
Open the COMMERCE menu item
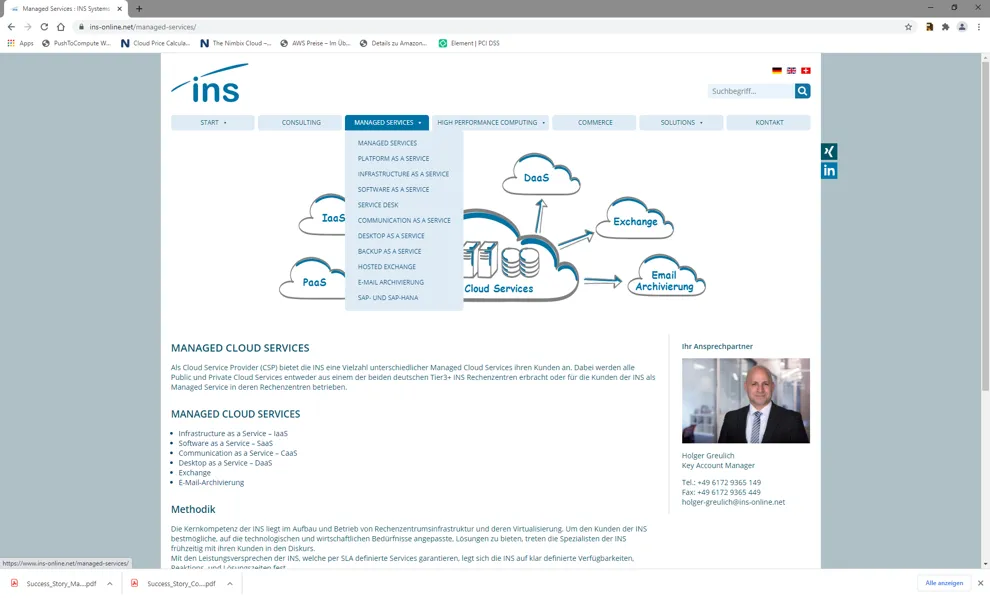pos(595,123)
